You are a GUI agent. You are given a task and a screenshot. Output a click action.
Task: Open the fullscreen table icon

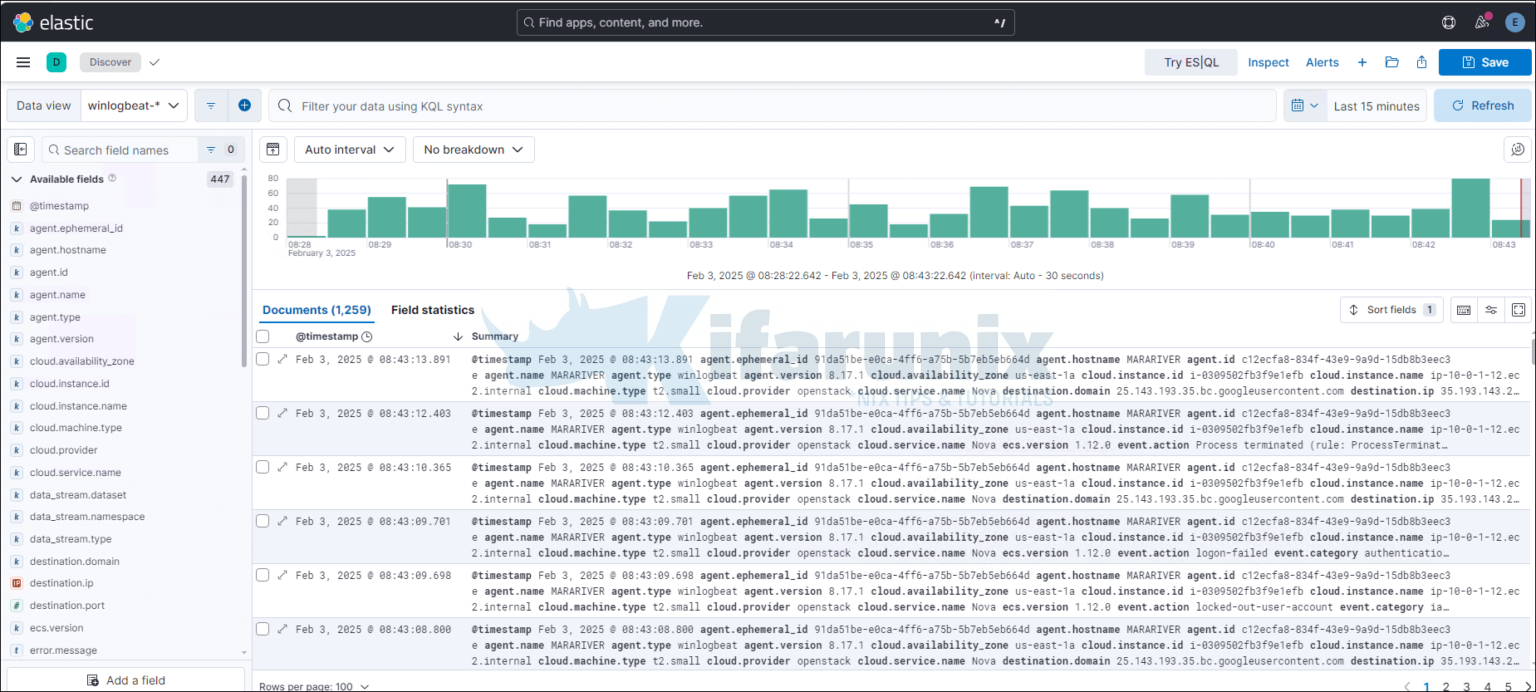[x=1518, y=309]
